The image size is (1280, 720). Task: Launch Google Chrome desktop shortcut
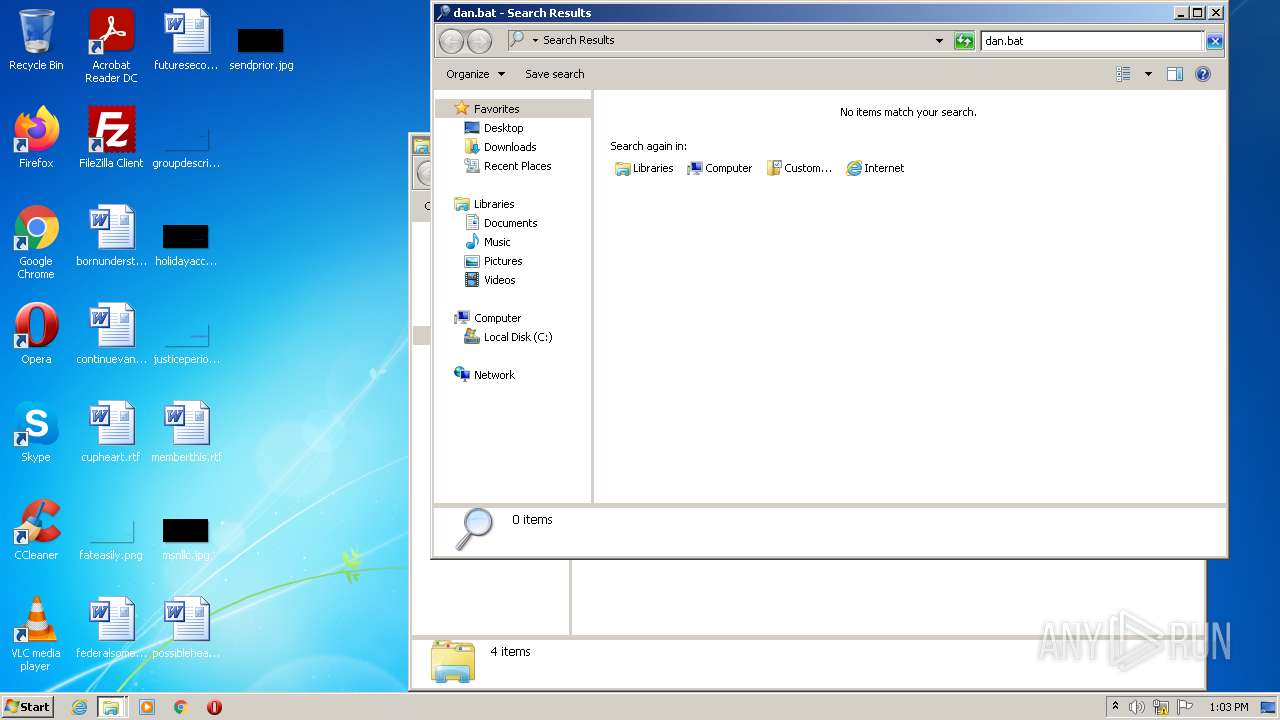(x=36, y=242)
